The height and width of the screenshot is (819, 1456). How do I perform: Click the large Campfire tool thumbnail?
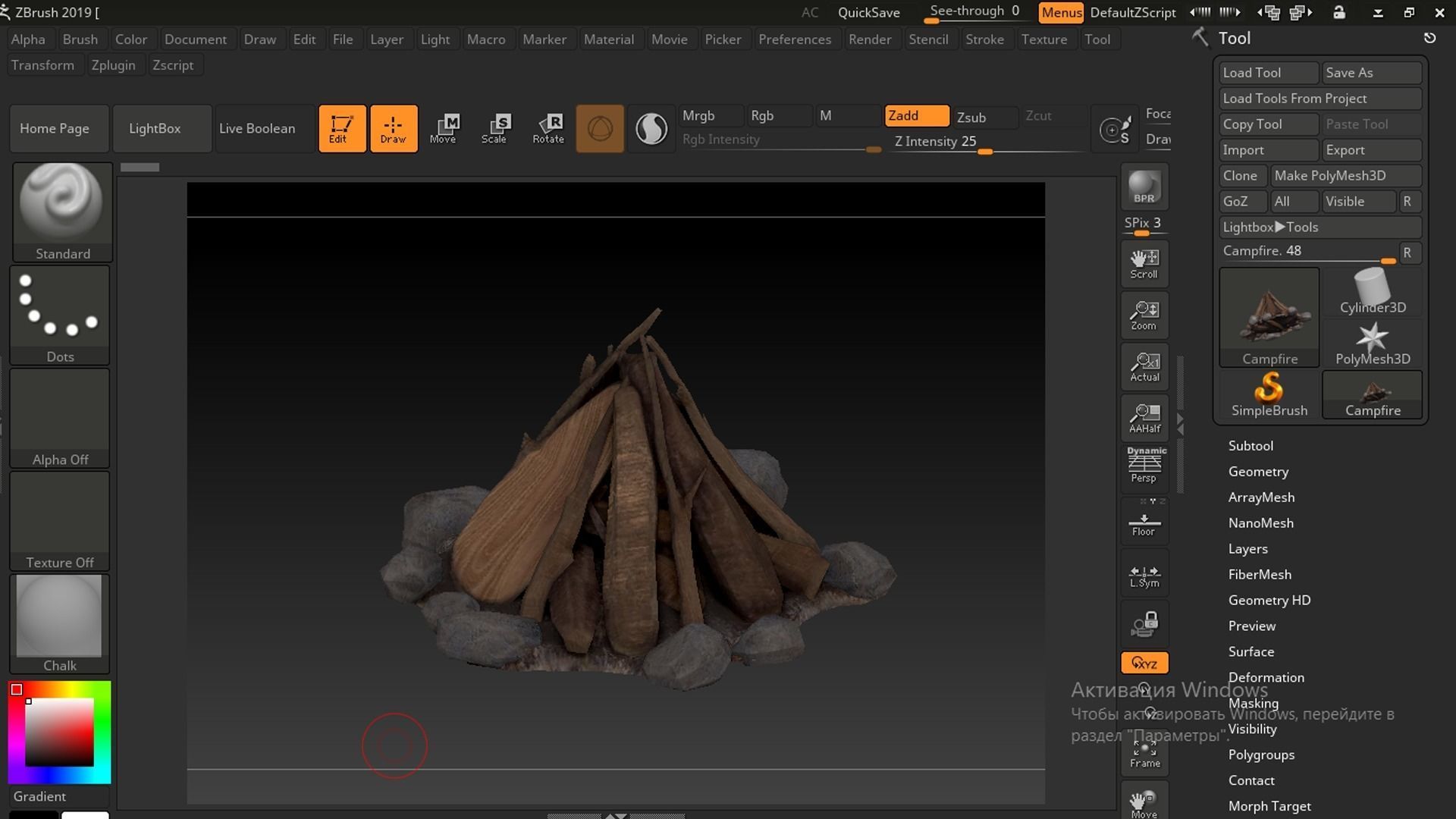[x=1269, y=318]
